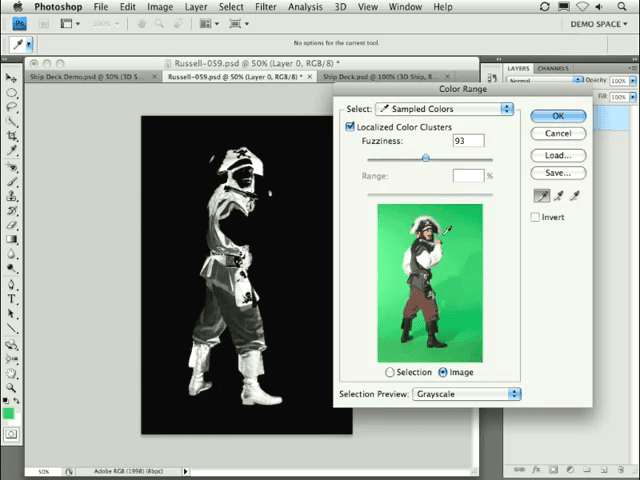Image resolution: width=640 pixels, height=480 pixels.
Task: Select the Lasso tool in the toolbox
Action: coord(12,105)
